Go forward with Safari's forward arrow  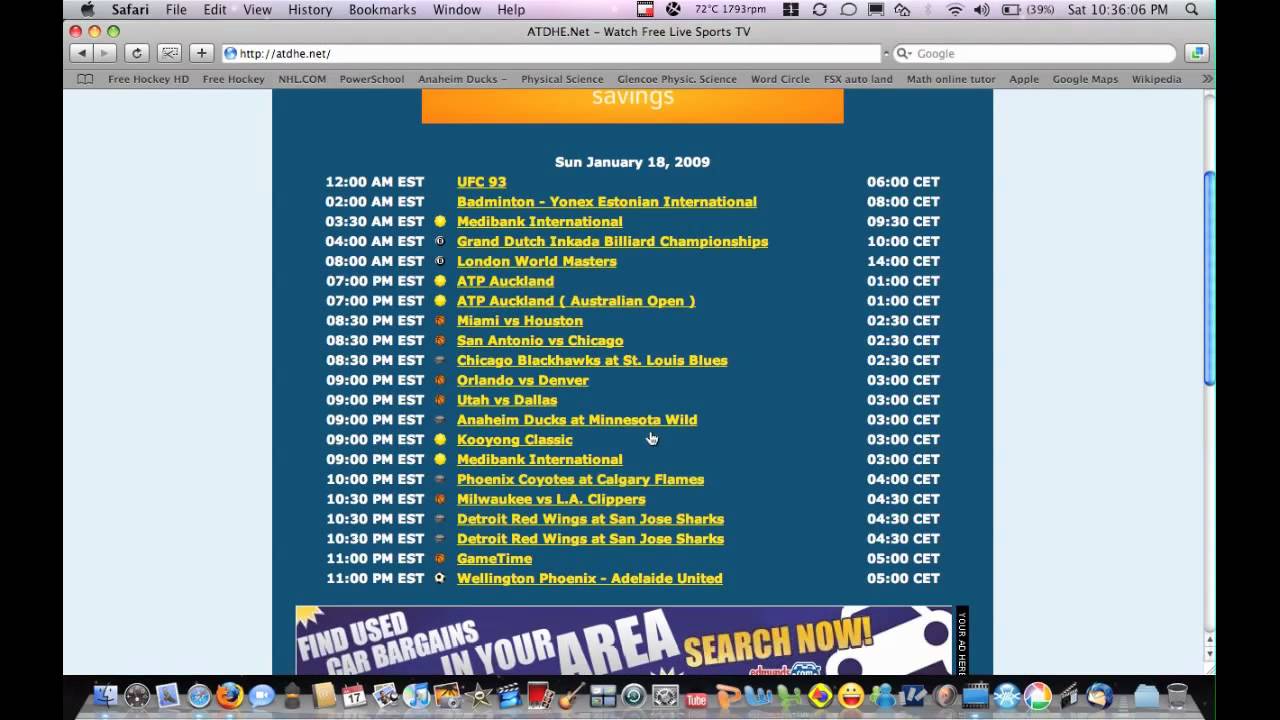coord(105,53)
